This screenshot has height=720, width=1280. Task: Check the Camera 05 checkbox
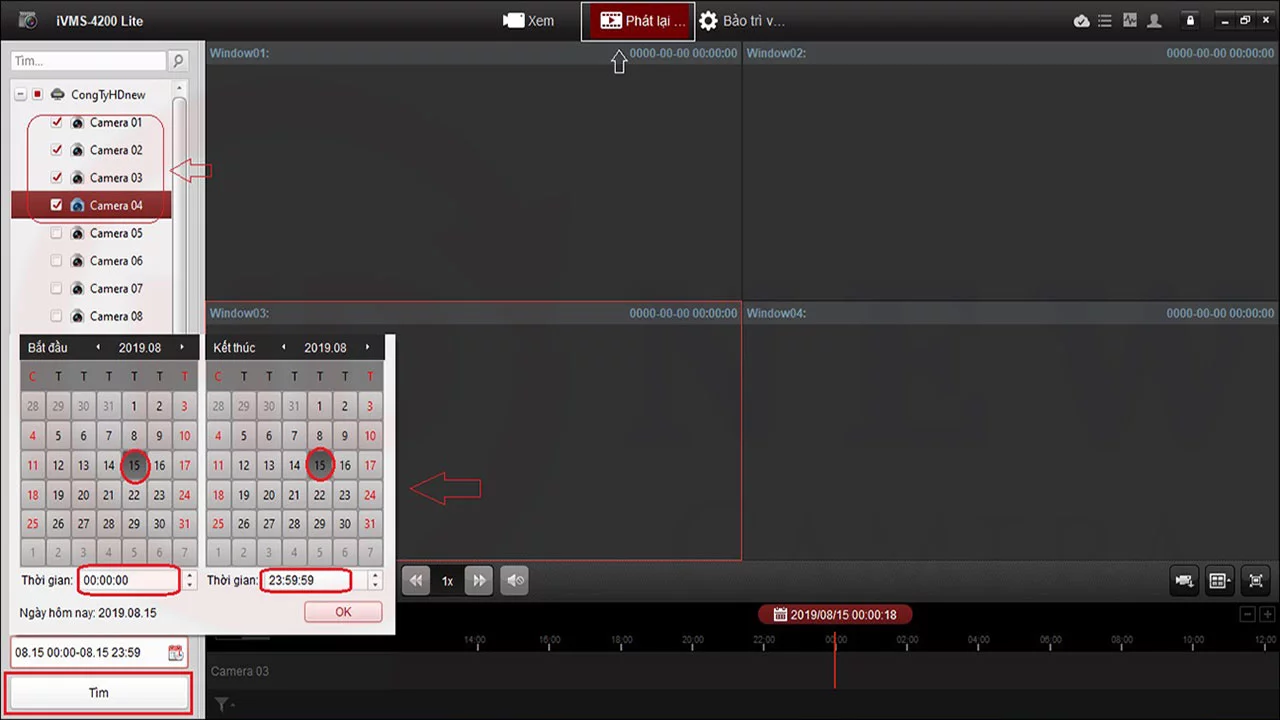[x=57, y=233]
